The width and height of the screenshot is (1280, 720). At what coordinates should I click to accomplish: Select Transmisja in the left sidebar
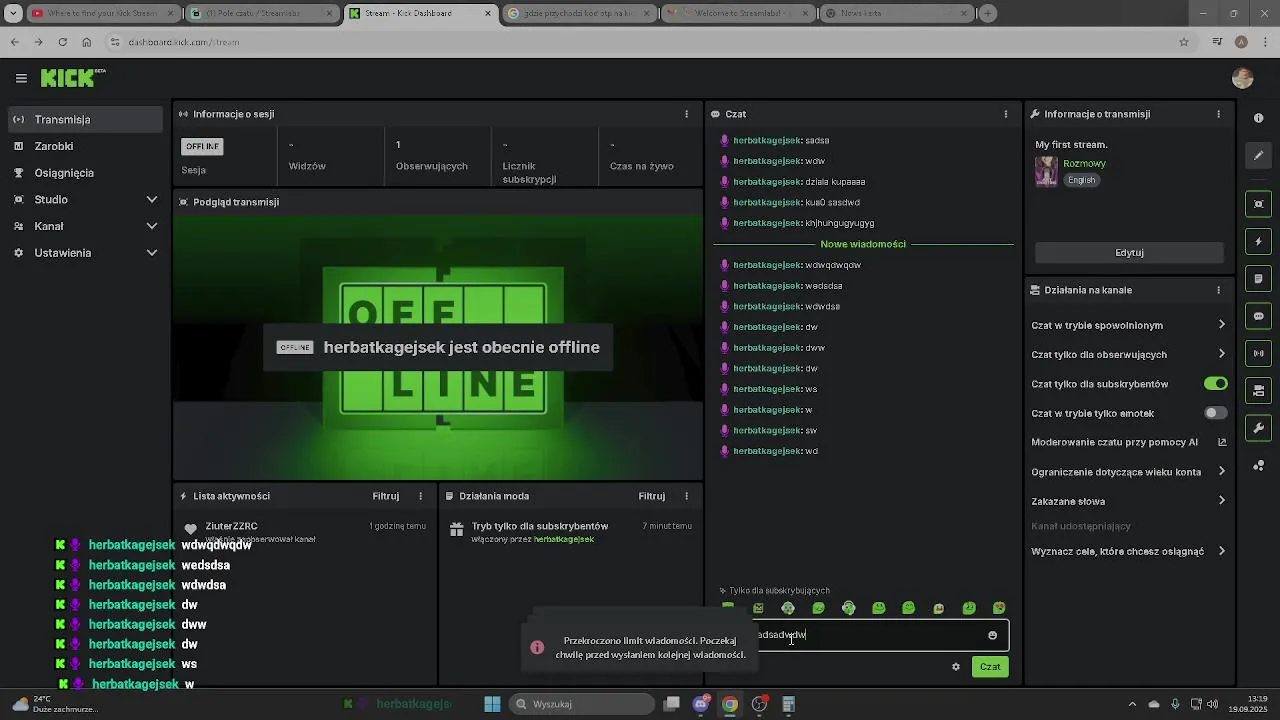tap(84, 120)
